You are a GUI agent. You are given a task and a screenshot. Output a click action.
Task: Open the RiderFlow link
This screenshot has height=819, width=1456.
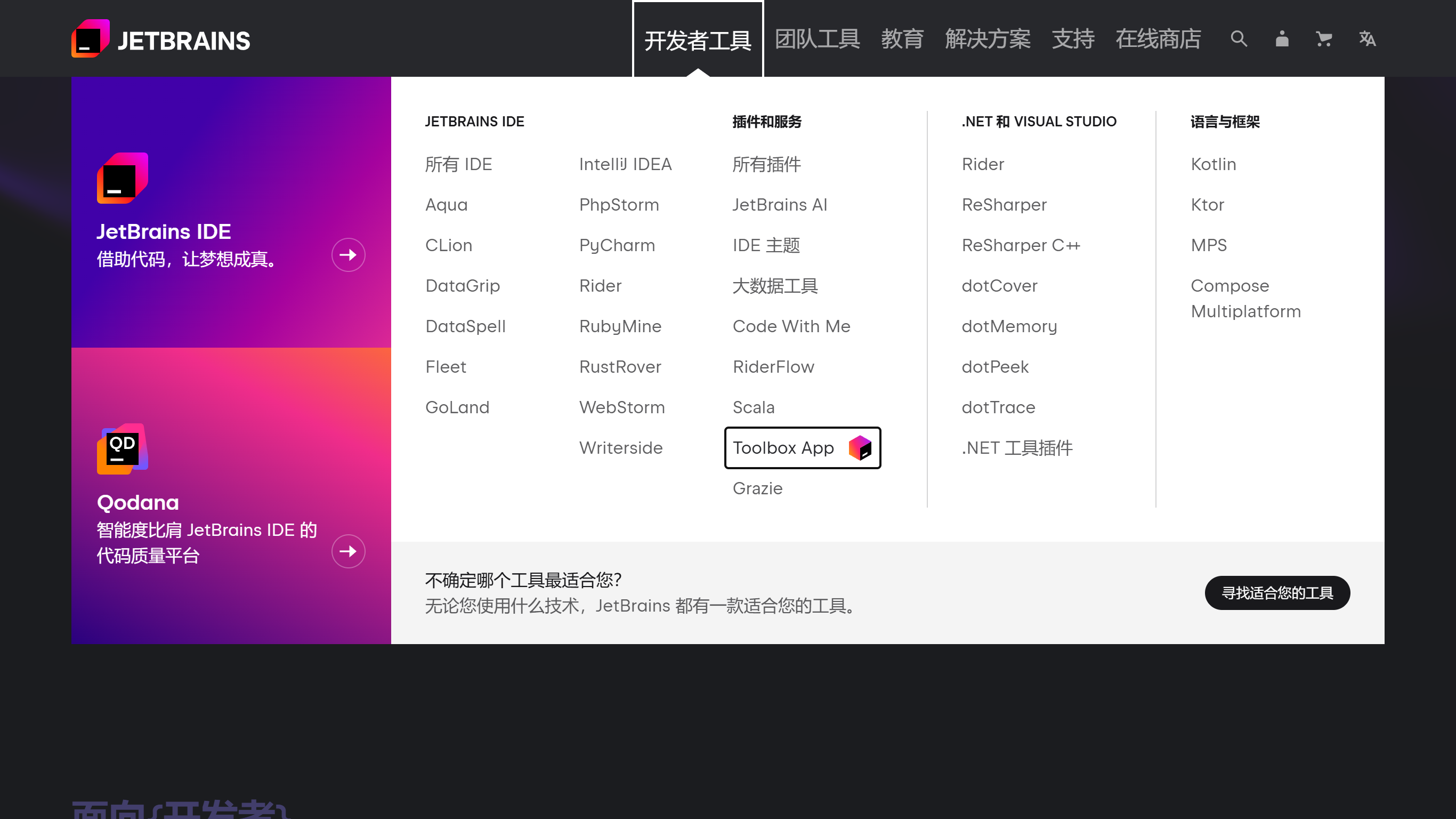[x=773, y=366]
